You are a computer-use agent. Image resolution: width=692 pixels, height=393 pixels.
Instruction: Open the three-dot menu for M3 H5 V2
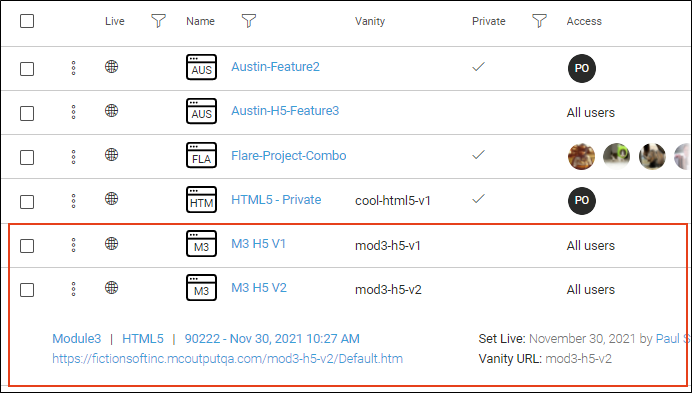tap(73, 289)
